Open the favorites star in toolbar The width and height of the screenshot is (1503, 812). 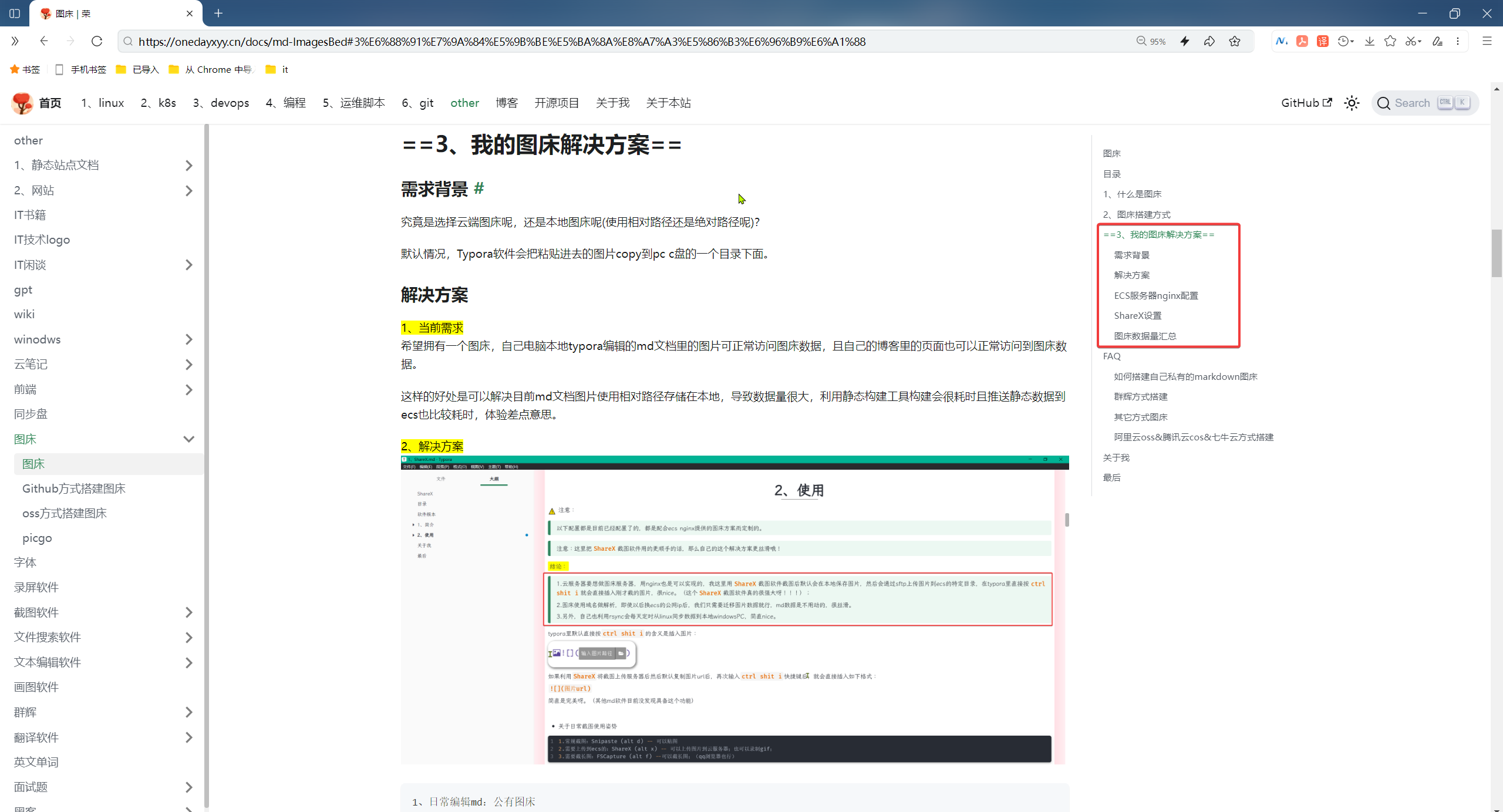[x=1390, y=41]
